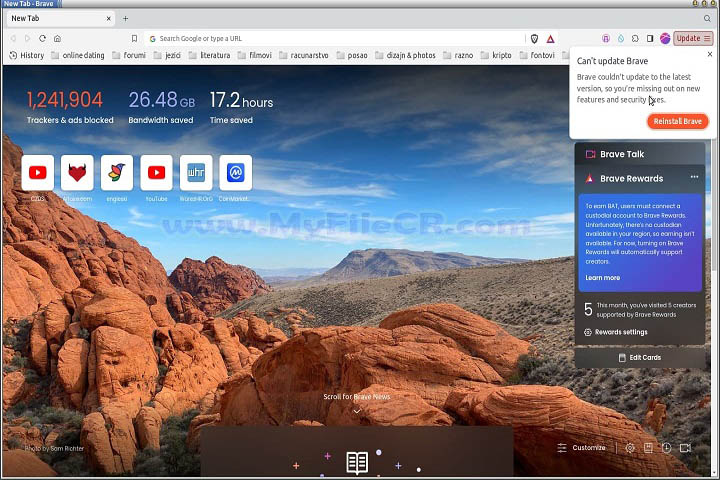Click the Edit Cards button
This screenshot has width=720, height=480.
pyautogui.click(x=640, y=357)
